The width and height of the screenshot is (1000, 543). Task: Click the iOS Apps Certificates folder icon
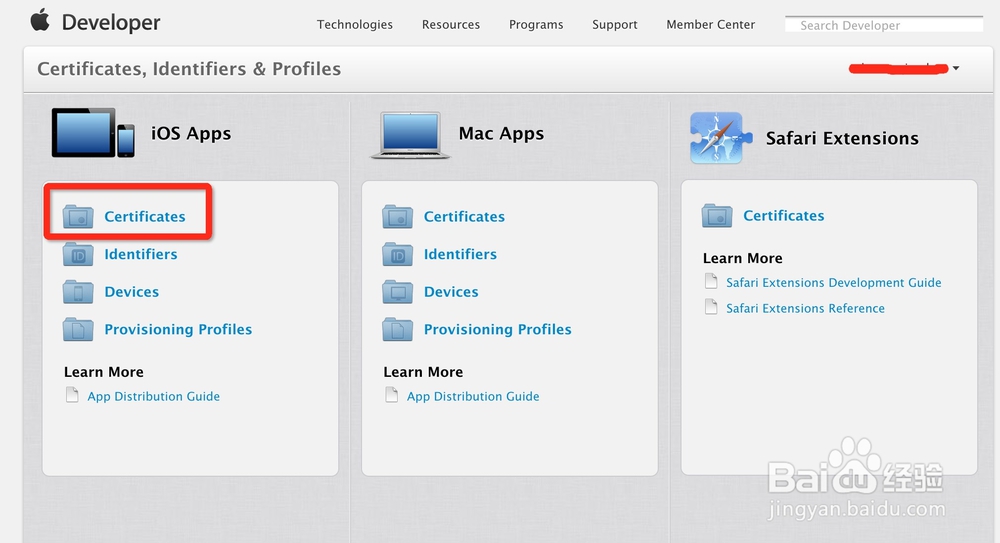(x=78, y=216)
